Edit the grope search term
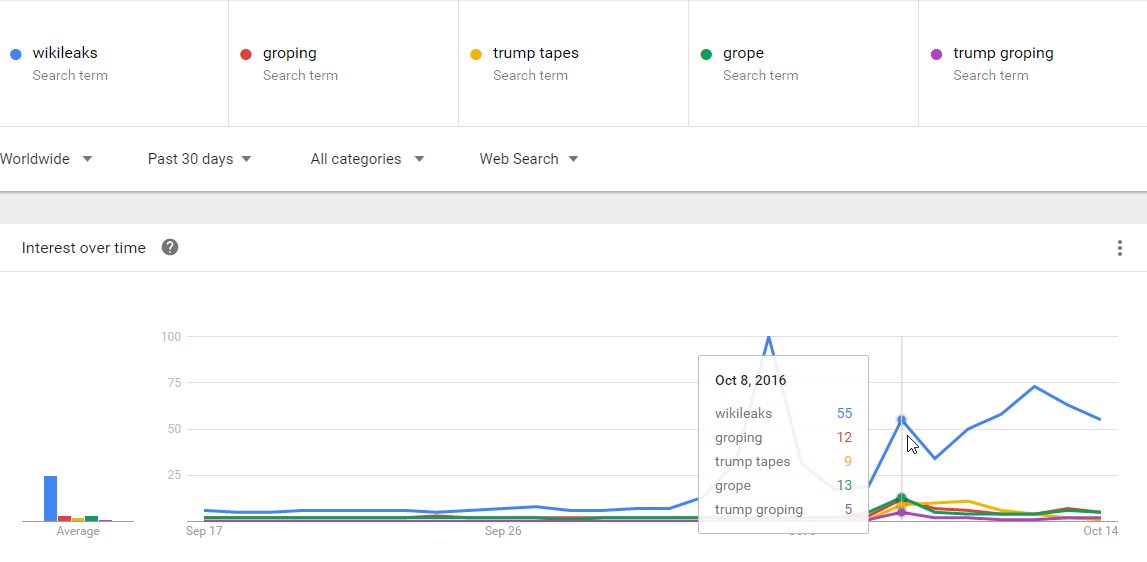This screenshot has width=1147, height=562. point(743,53)
